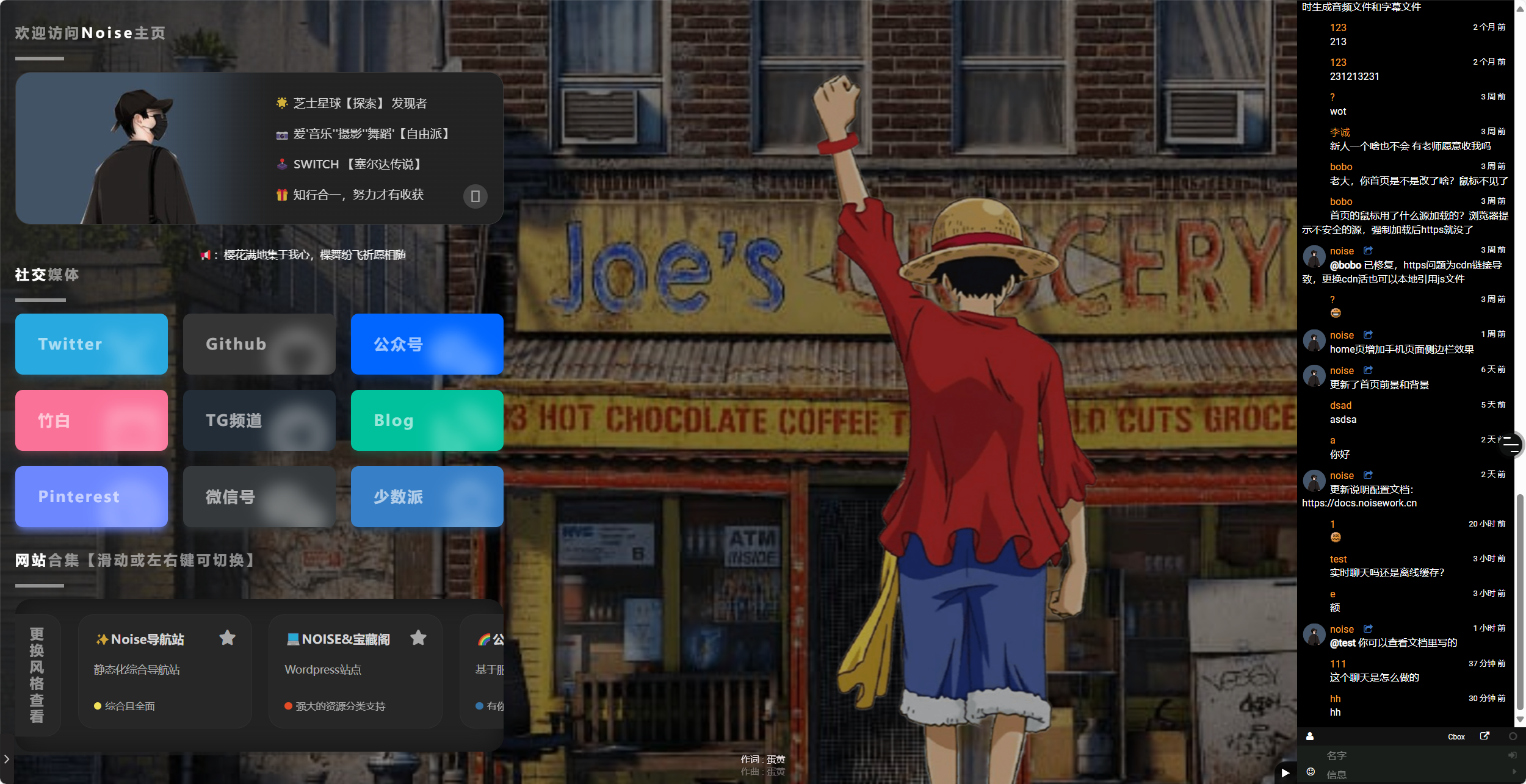This screenshot has width=1526, height=784.
Task: Open the docs.noisework.cn link in chat
Action: [x=1359, y=503]
